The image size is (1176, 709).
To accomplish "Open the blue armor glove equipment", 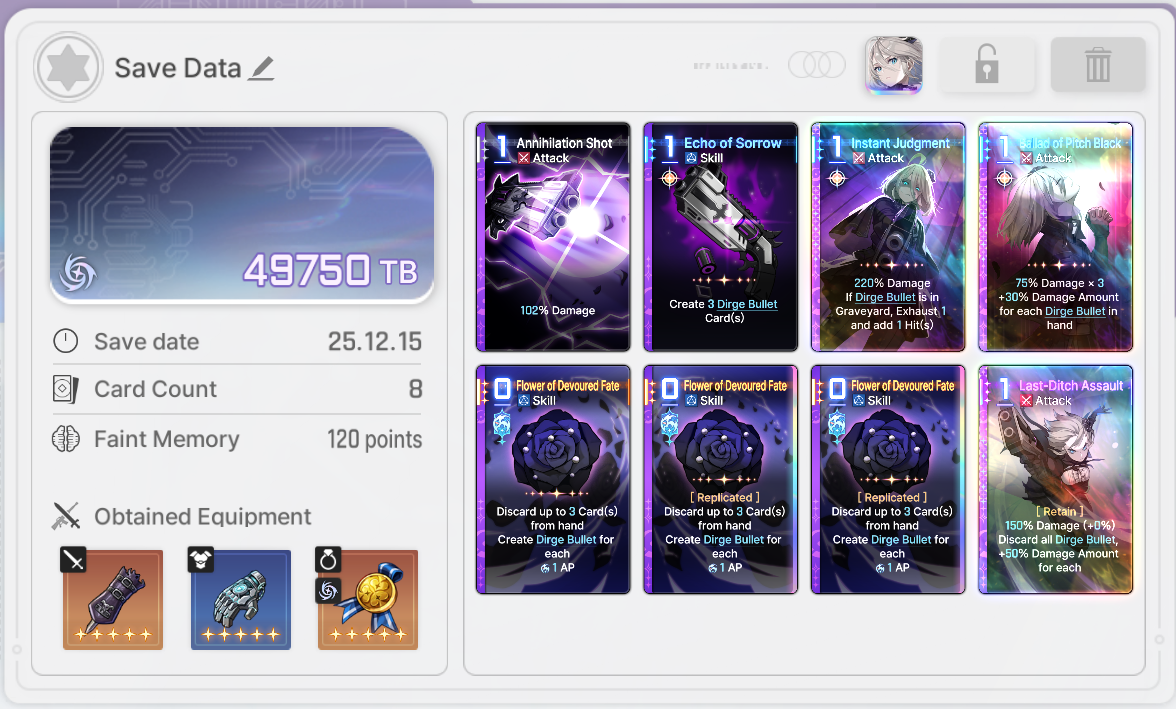I will [241, 599].
